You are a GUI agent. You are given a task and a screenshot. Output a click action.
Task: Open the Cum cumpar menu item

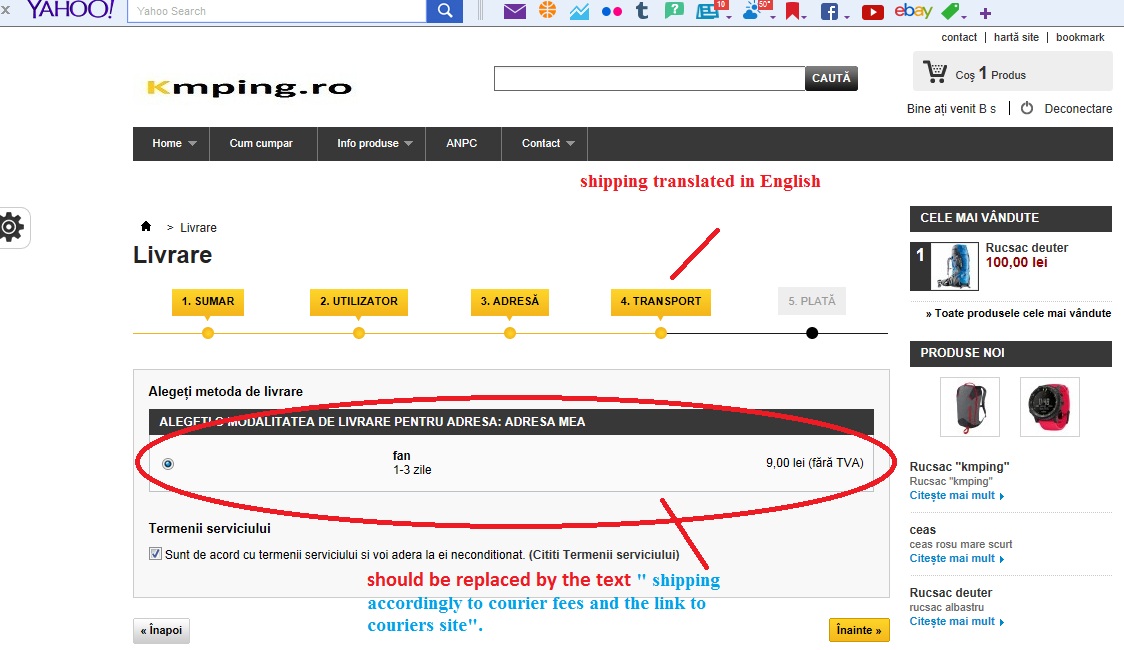[x=261, y=143]
